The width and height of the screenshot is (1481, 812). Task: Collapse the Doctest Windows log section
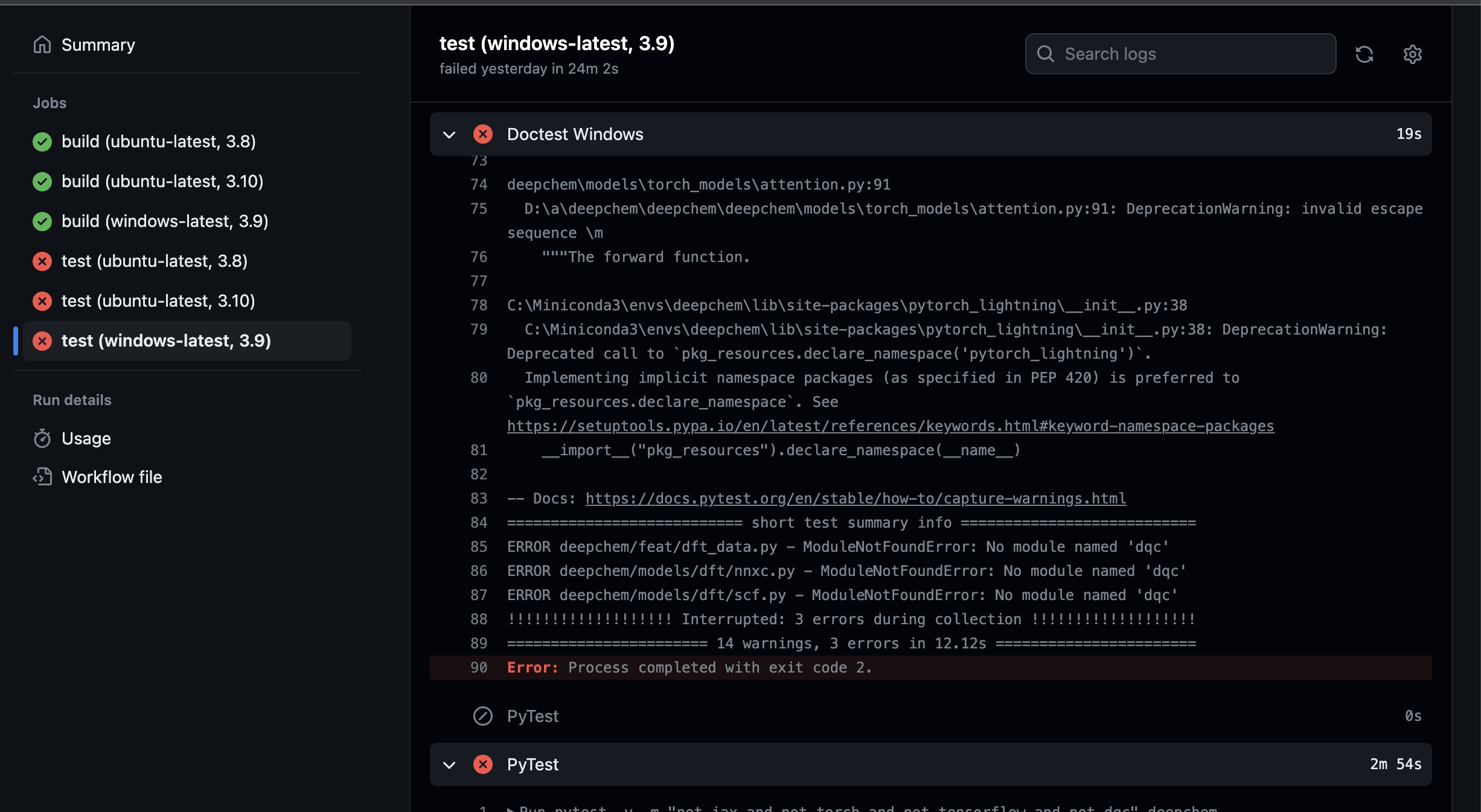[449, 134]
